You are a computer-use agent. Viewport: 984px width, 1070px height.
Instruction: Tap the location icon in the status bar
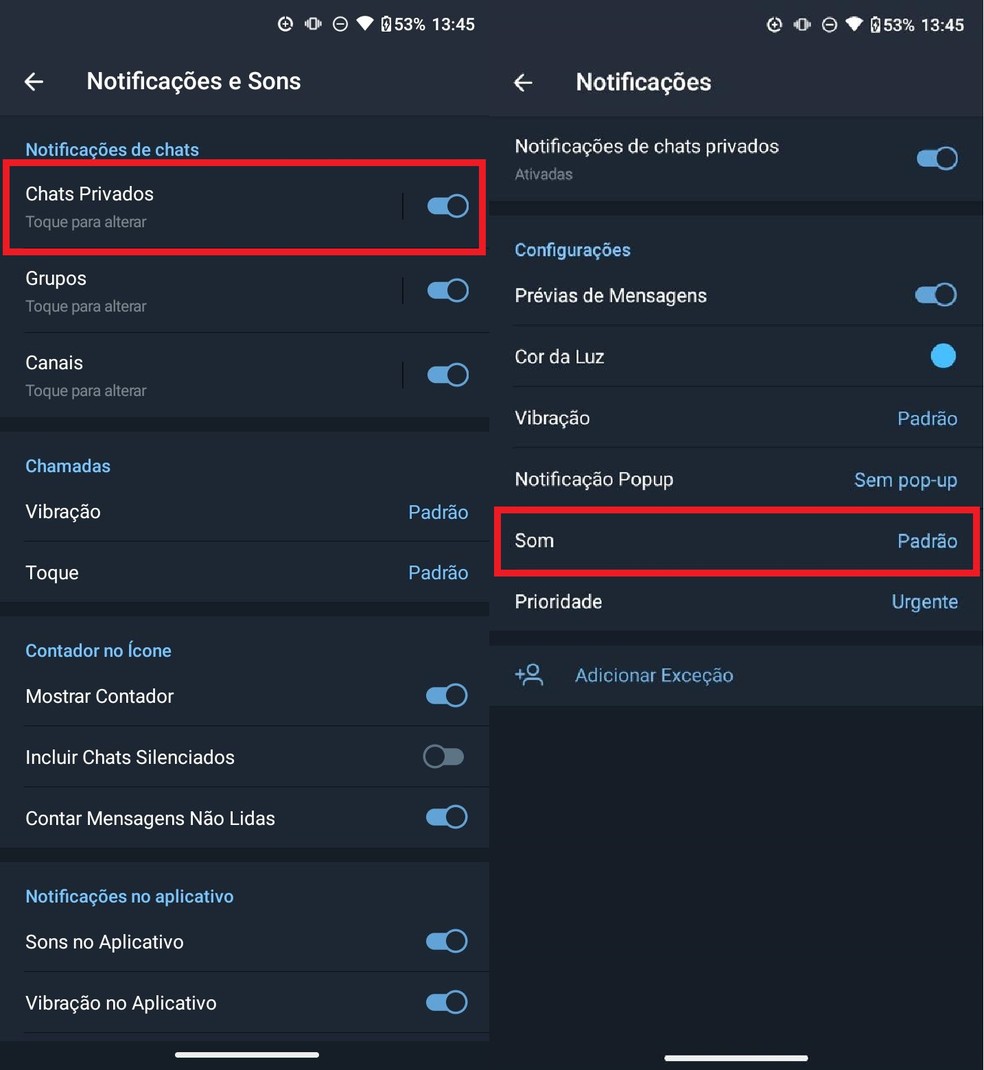click(x=288, y=24)
